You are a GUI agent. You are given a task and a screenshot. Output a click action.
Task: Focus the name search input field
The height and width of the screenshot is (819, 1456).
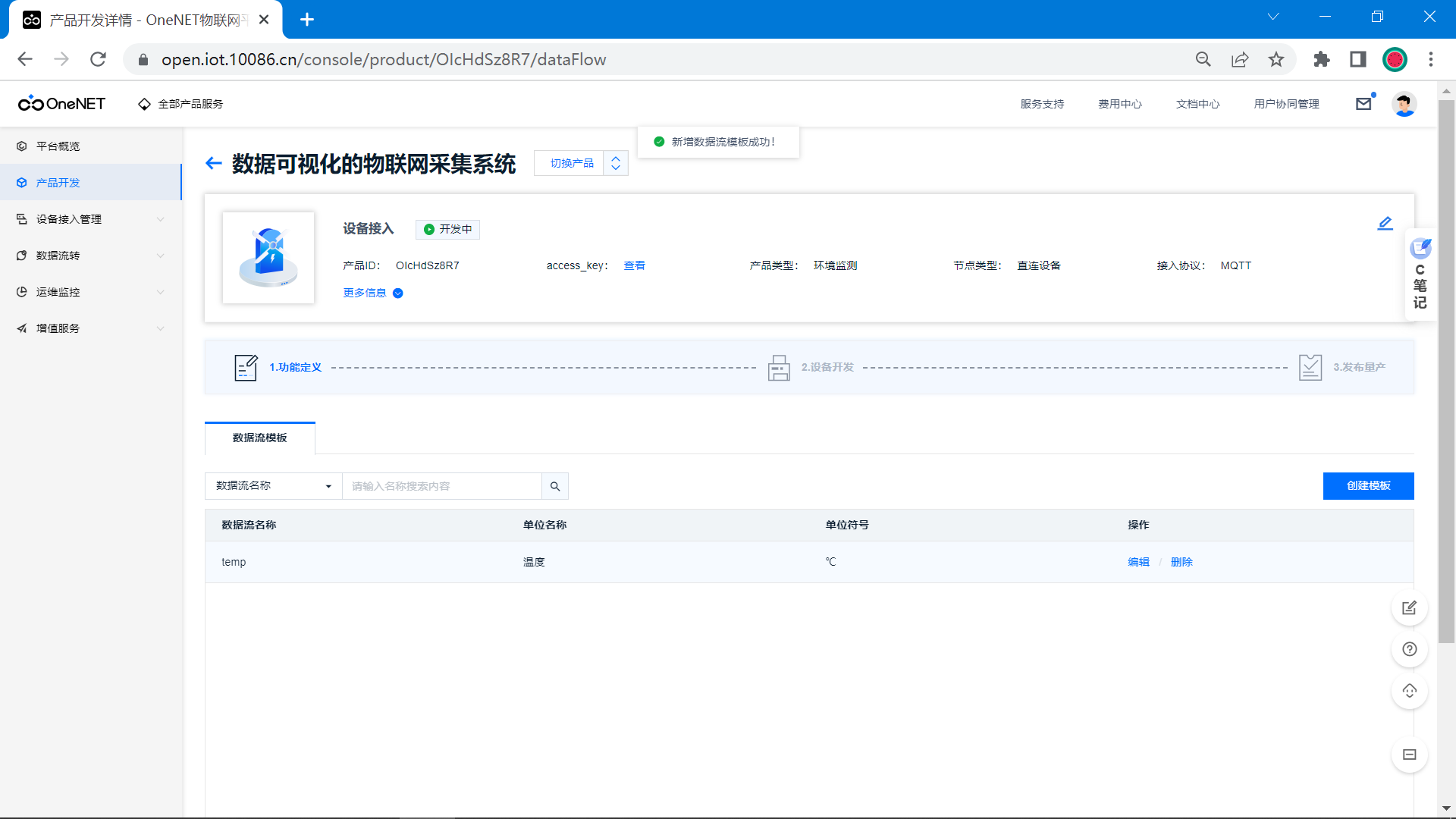point(441,486)
